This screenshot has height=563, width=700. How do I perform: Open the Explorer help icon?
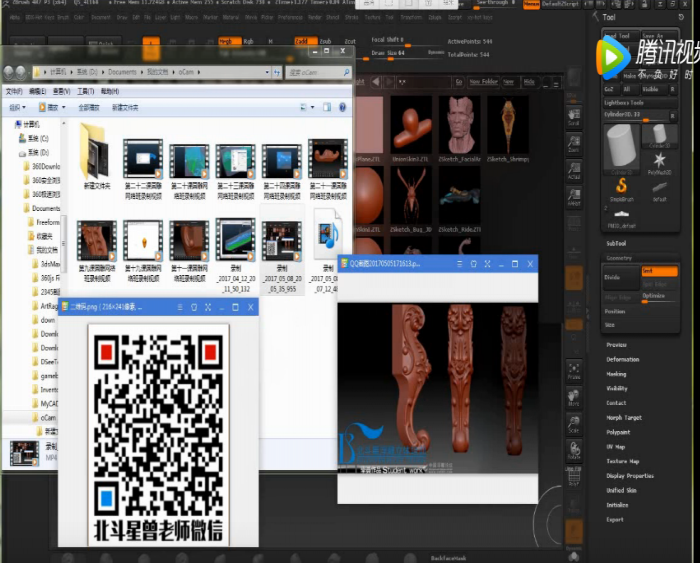click(343, 106)
